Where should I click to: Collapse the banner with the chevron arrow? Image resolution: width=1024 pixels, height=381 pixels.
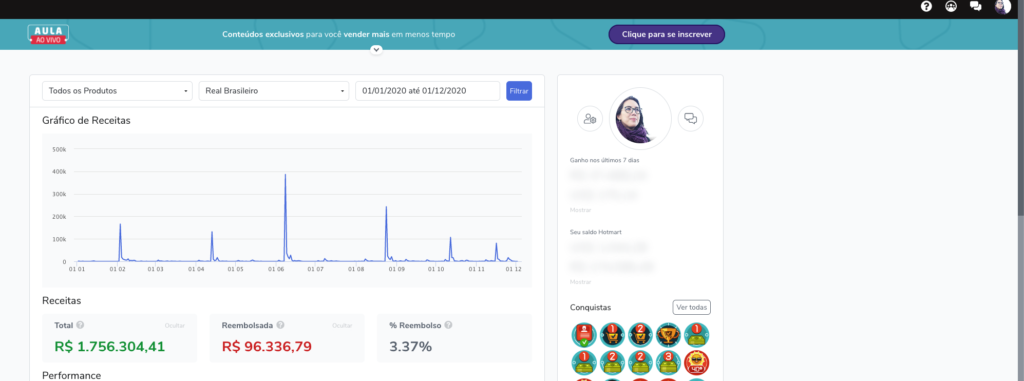[x=376, y=50]
